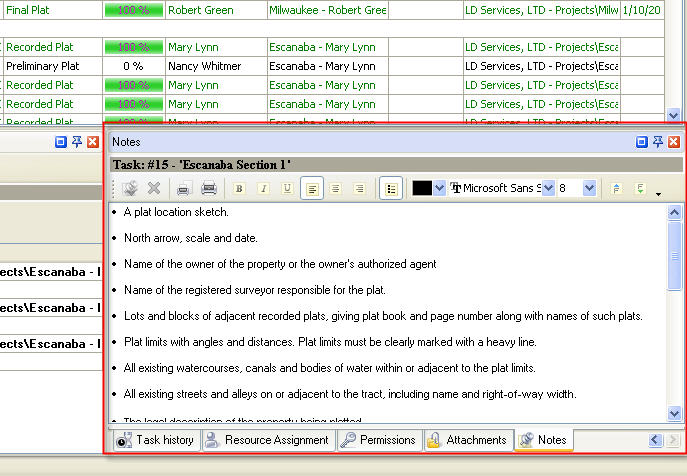
Task: Click the save note icon
Action: 130,188
